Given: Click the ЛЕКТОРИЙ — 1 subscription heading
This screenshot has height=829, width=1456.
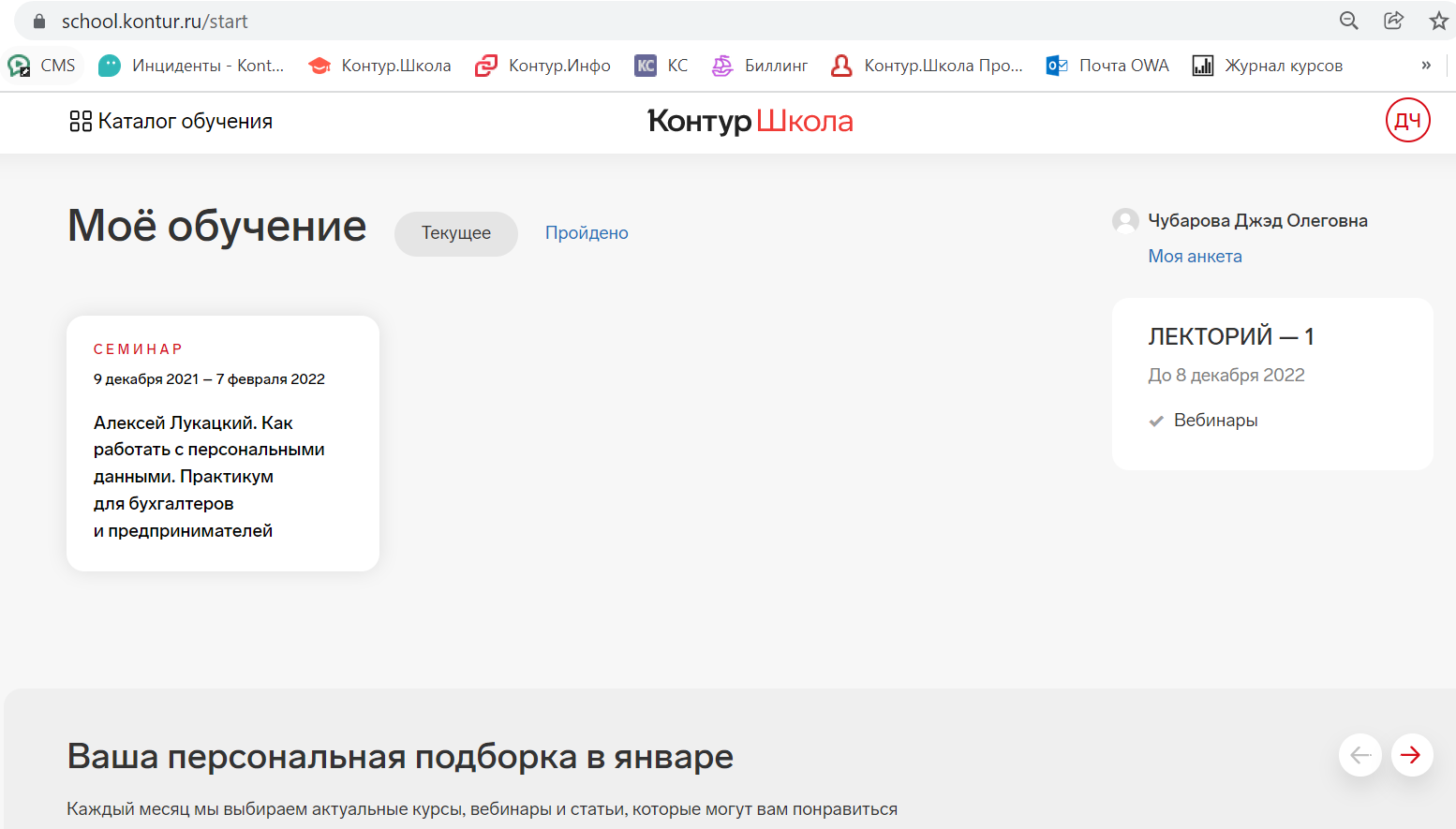Looking at the screenshot, I should click(x=1231, y=336).
